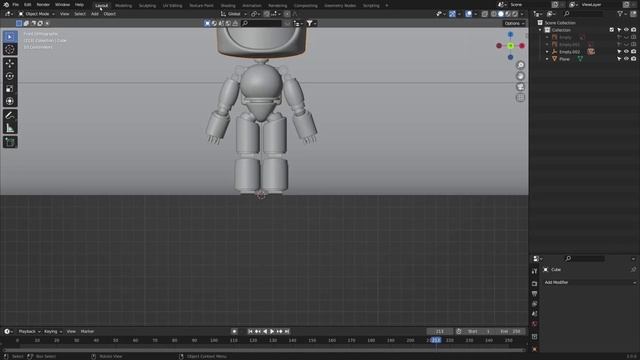This screenshot has height=360, width=640.
Task: Open the Window menu
Action: (62, 4)
